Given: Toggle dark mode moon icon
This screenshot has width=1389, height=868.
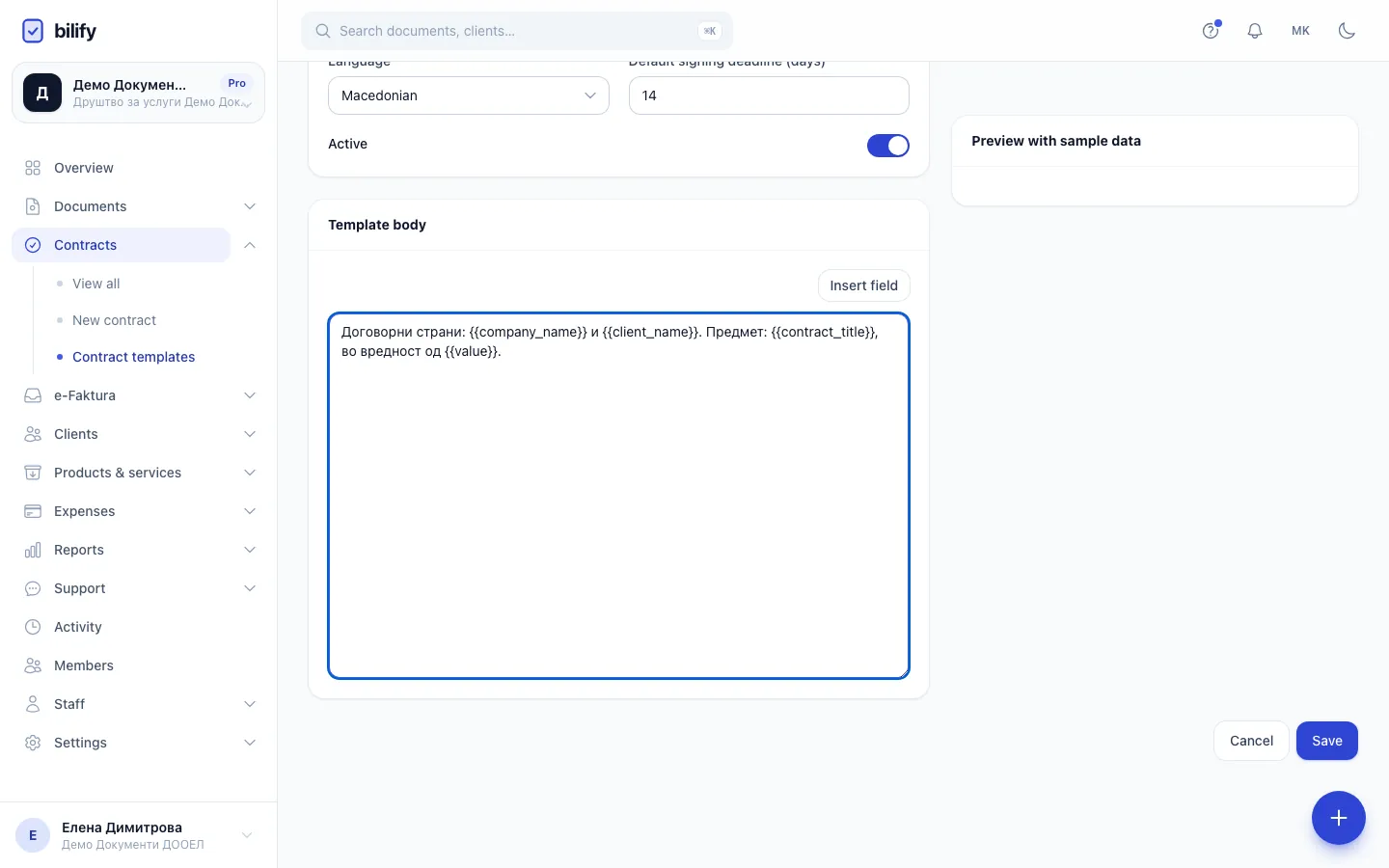Looking at the screenshot, I should point(1348,31).
